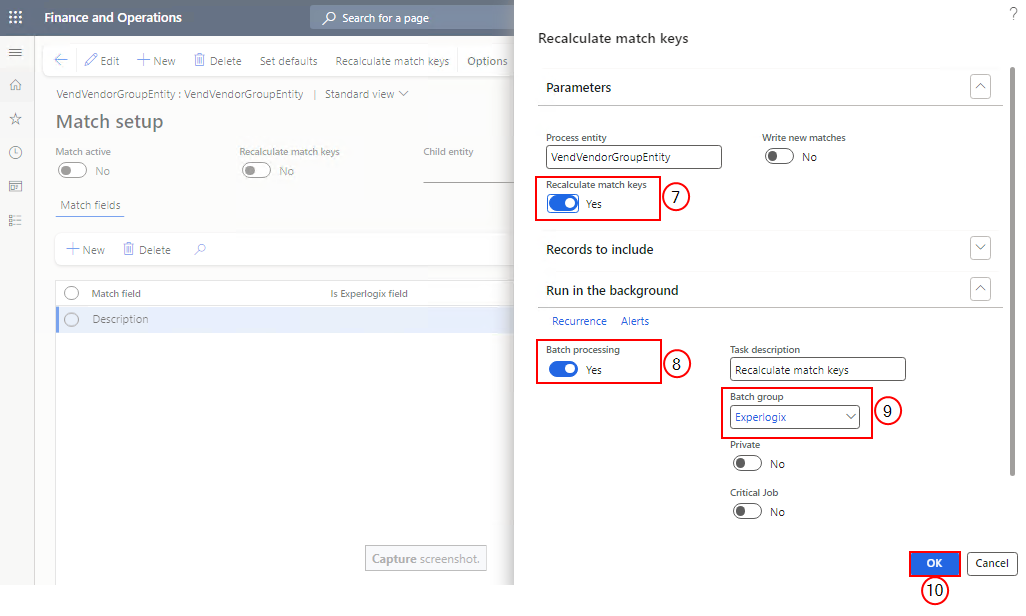Screen dimensions: 1026x616
Task: Open the app launcher waffle icon
Action: coord(16,18)
